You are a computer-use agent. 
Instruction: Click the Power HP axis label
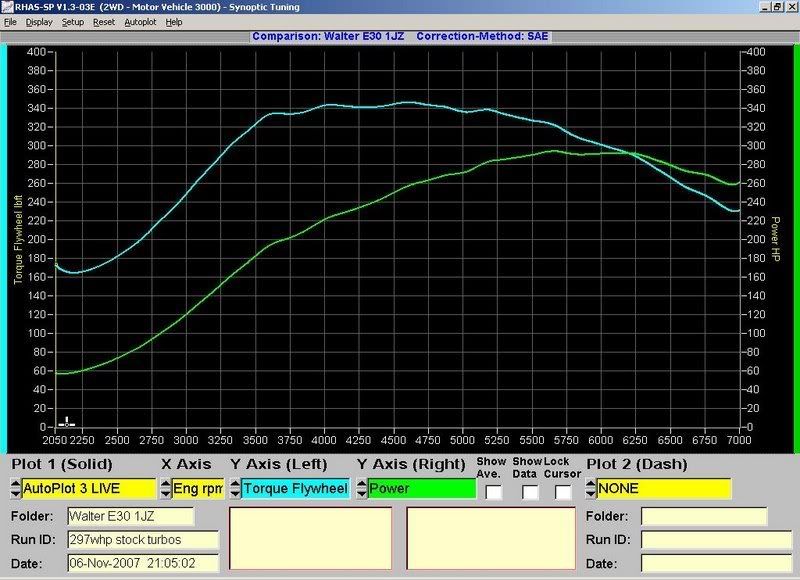point(775,239)
